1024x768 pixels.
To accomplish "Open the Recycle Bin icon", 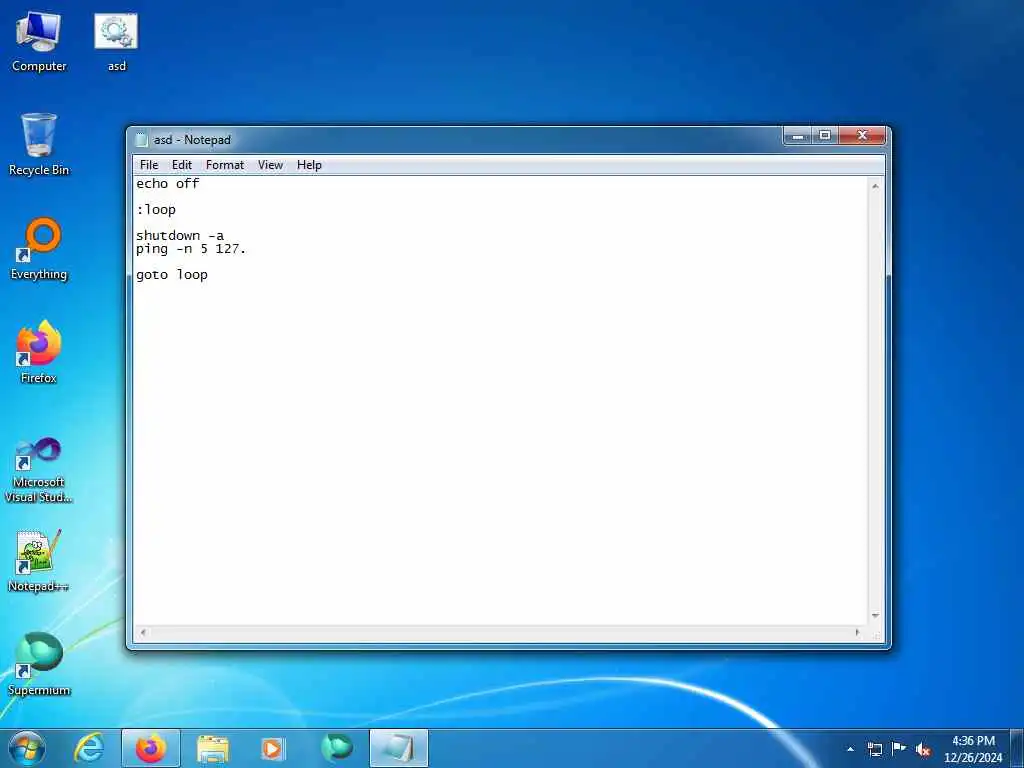I will click(x=39, y=144).
